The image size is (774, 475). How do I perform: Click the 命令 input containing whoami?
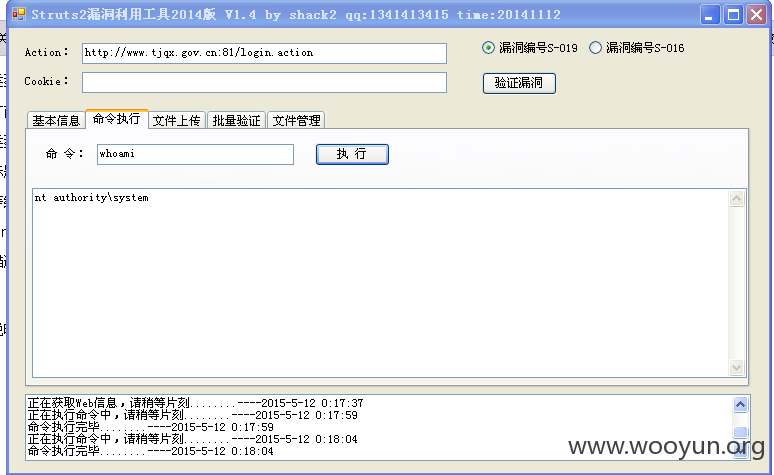point(195,154)
